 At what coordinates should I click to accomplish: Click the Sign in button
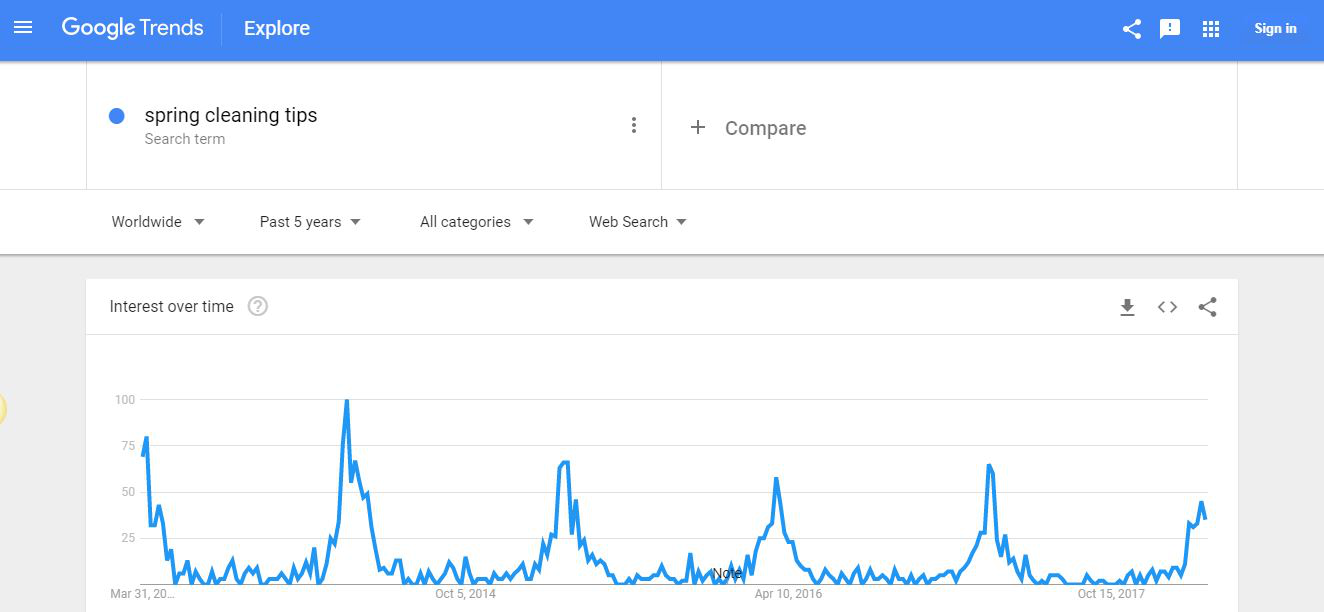point(1275,28)
